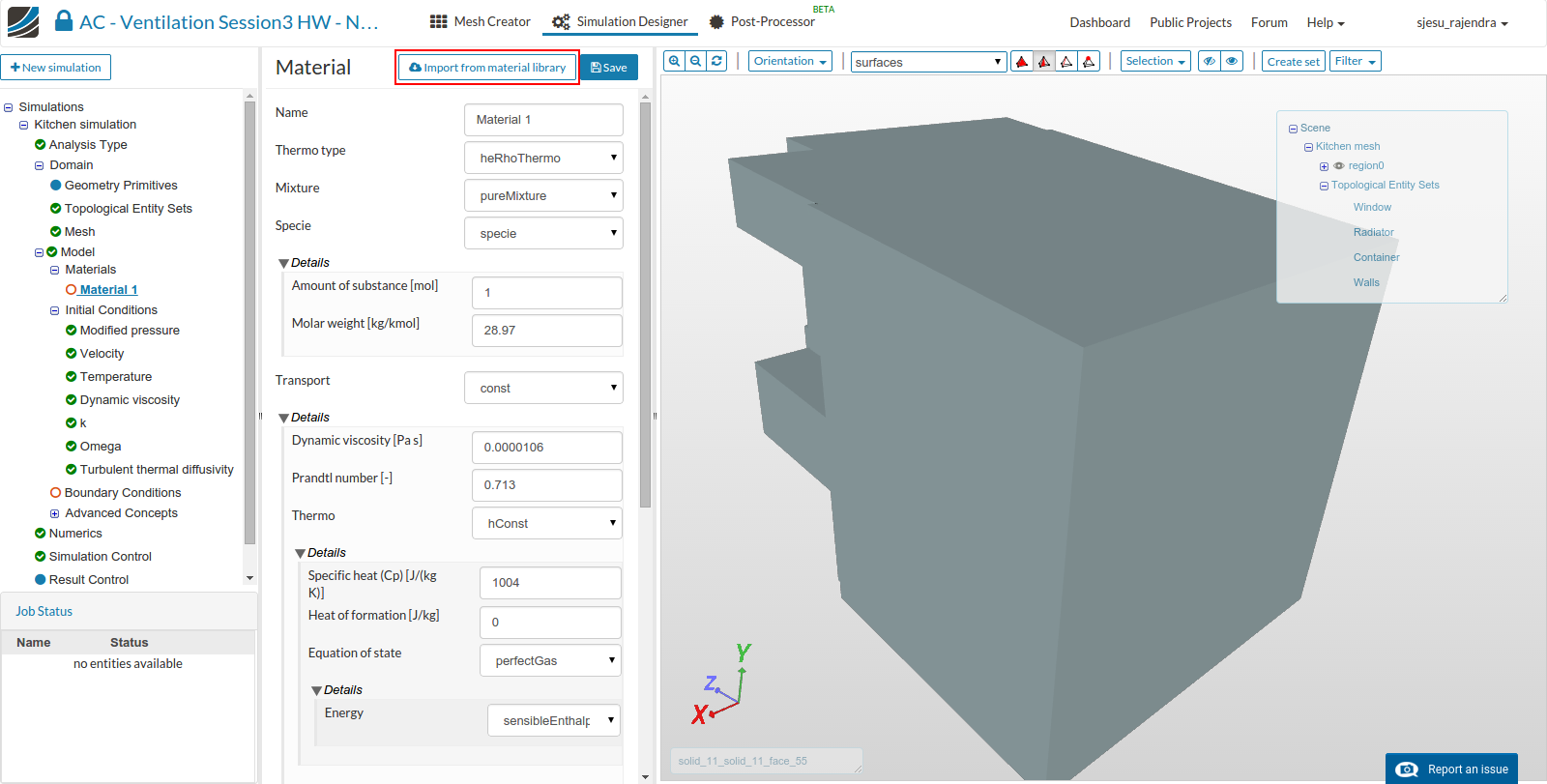The width and height of the screenshot is (1547, 784).
Task: Toggle region0 visibility eye in scene tree
Action: click(1339, 165)
